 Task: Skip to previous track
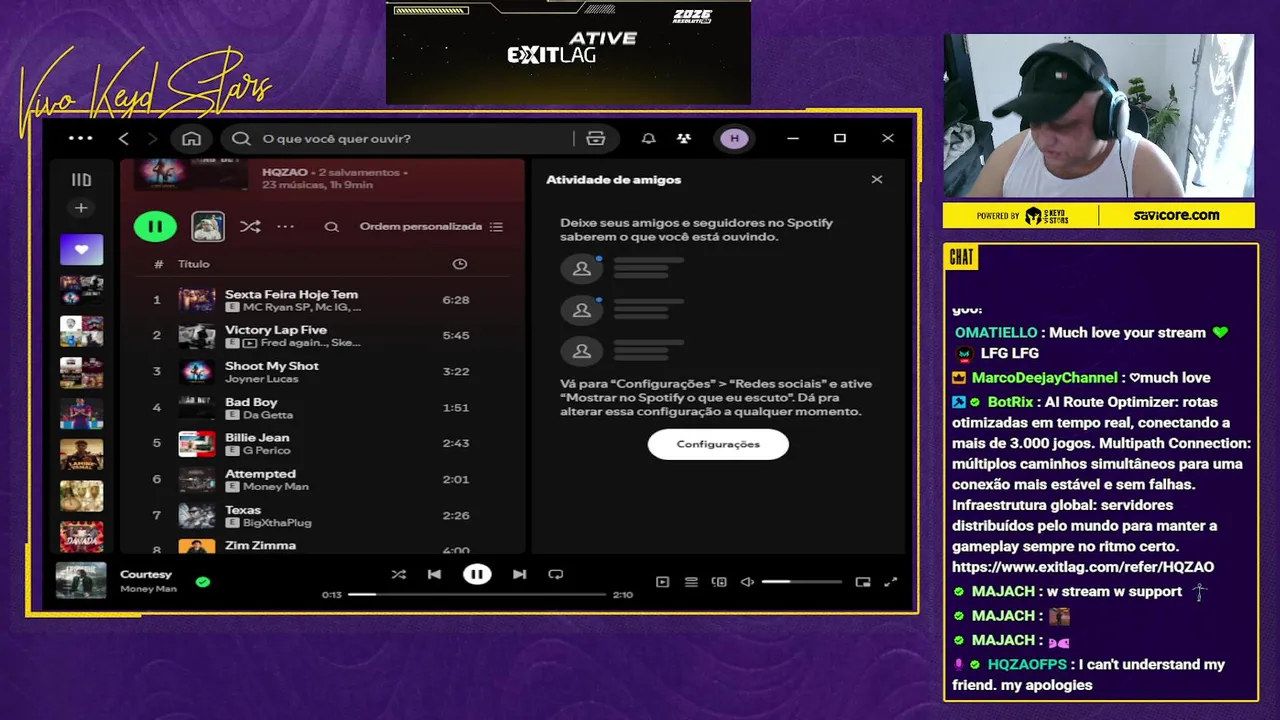(x=434, y=574)
